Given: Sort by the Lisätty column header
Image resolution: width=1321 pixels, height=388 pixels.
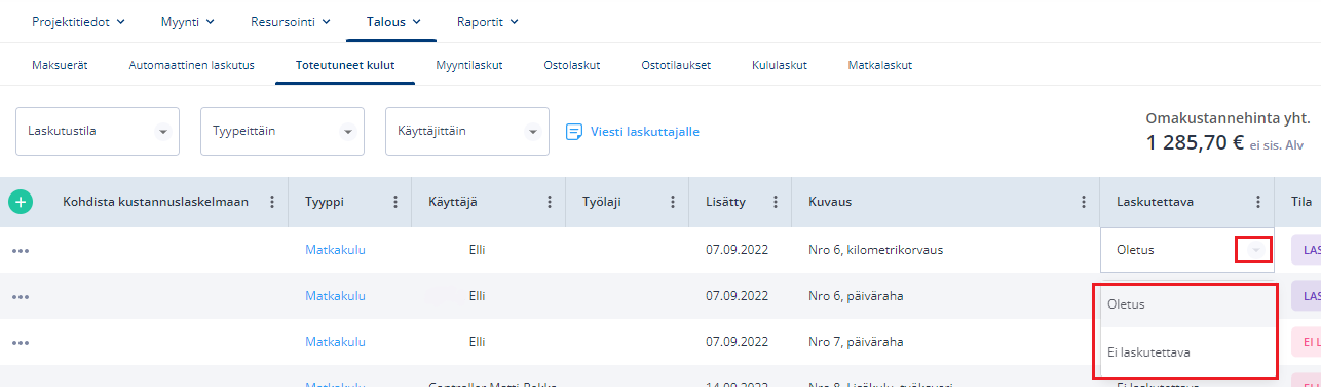Looking at the screenshot, I should click(x=726, y=202).
